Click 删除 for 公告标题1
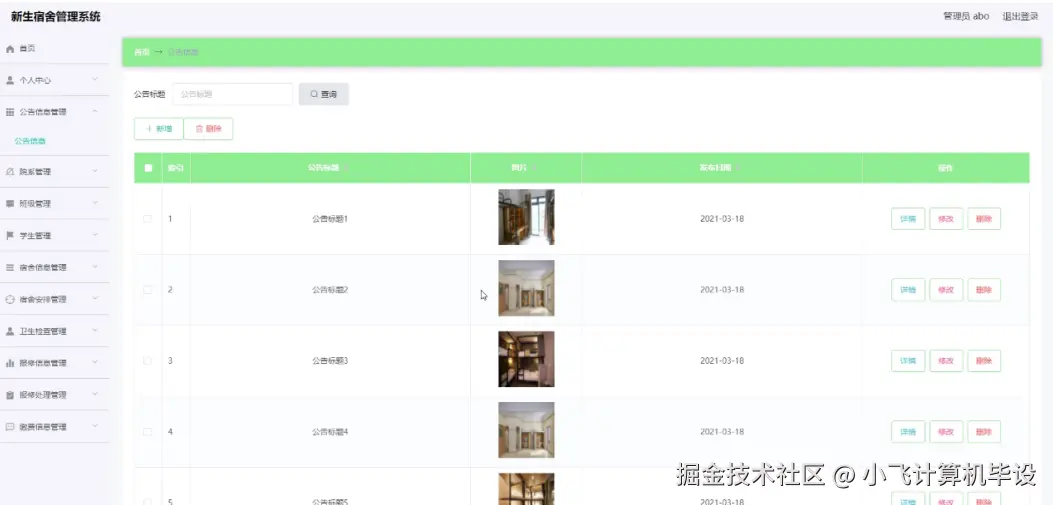This screenshot has height=505, width=1053. [984, 219]
